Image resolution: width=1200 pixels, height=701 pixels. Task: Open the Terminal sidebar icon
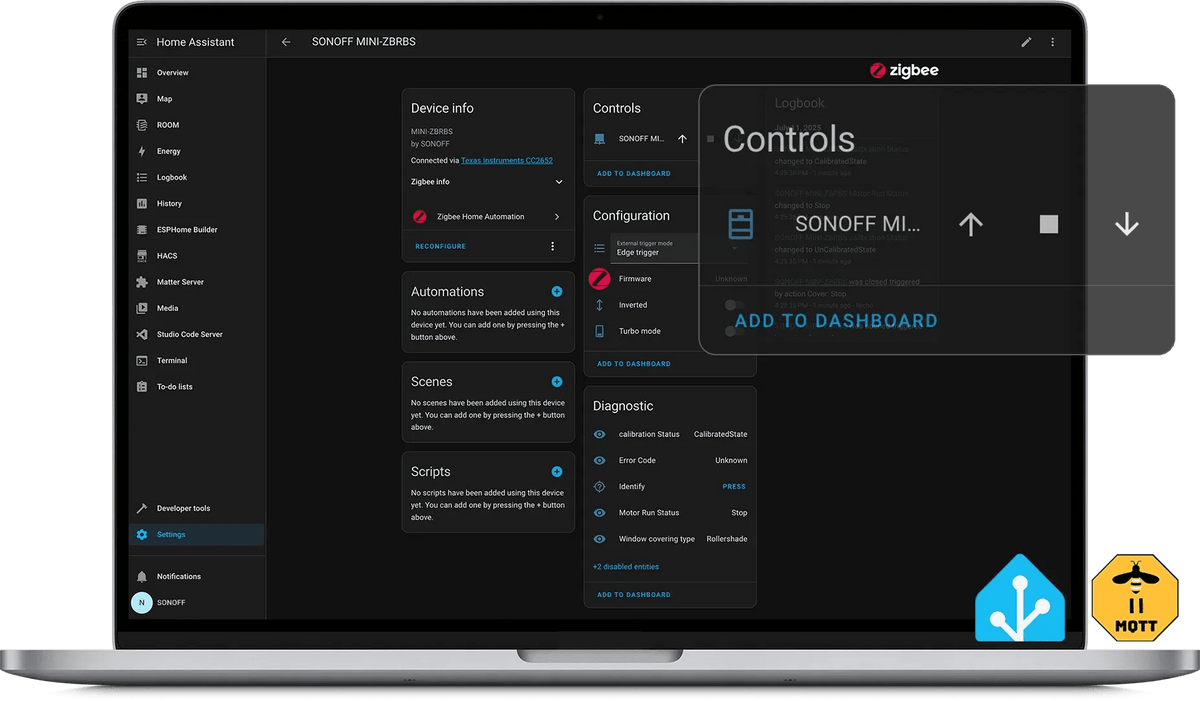(x=142, y=360)
